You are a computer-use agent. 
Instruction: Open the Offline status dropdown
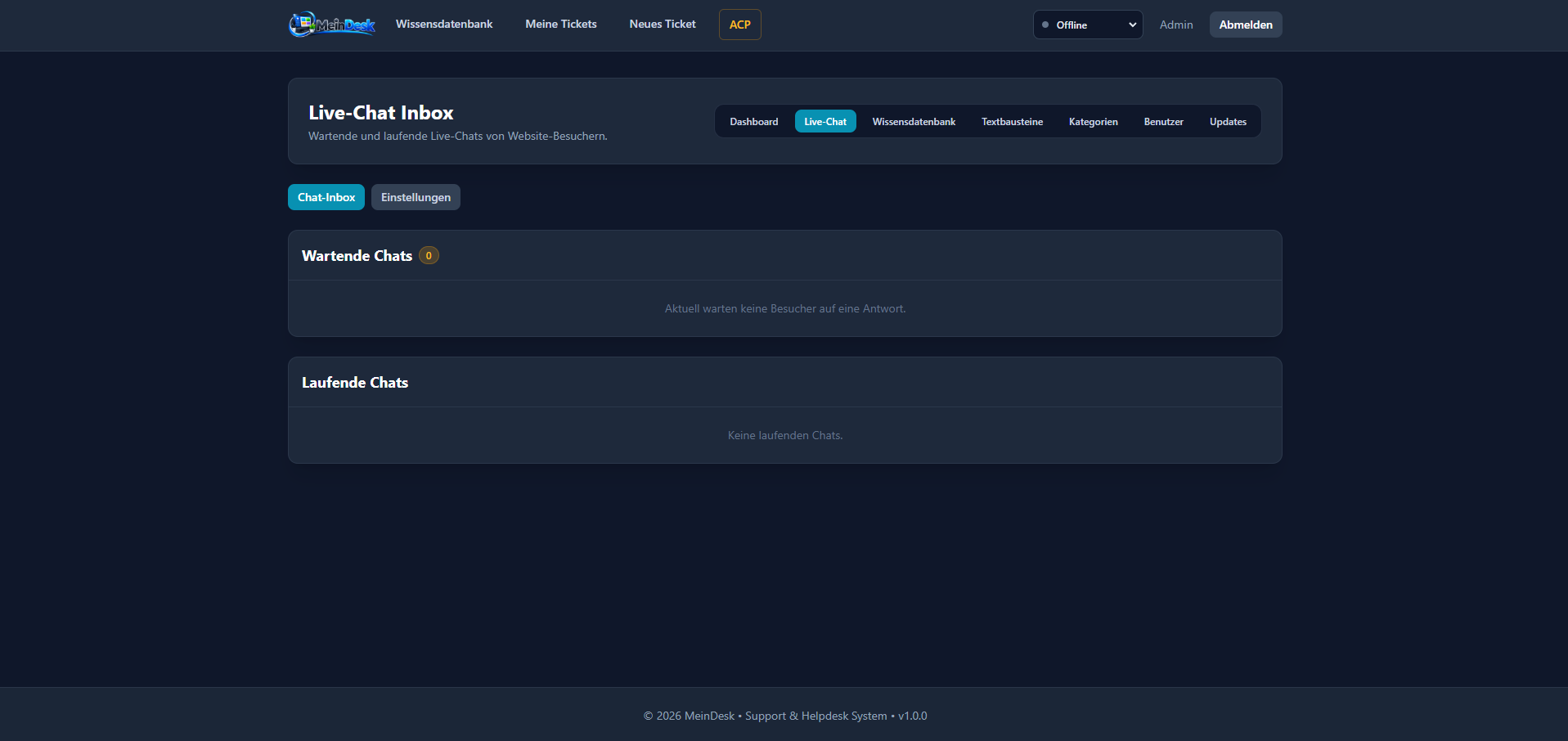pos(1088,25)
